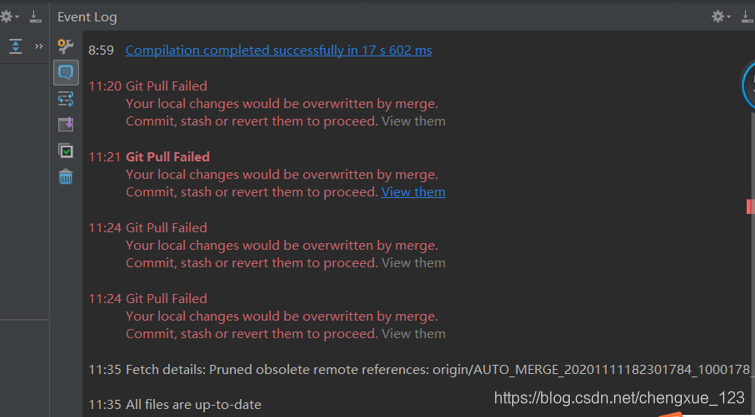Click the bold 11:21 Git Pull Failed entry

pyautogui.click(x=168, y=157)
